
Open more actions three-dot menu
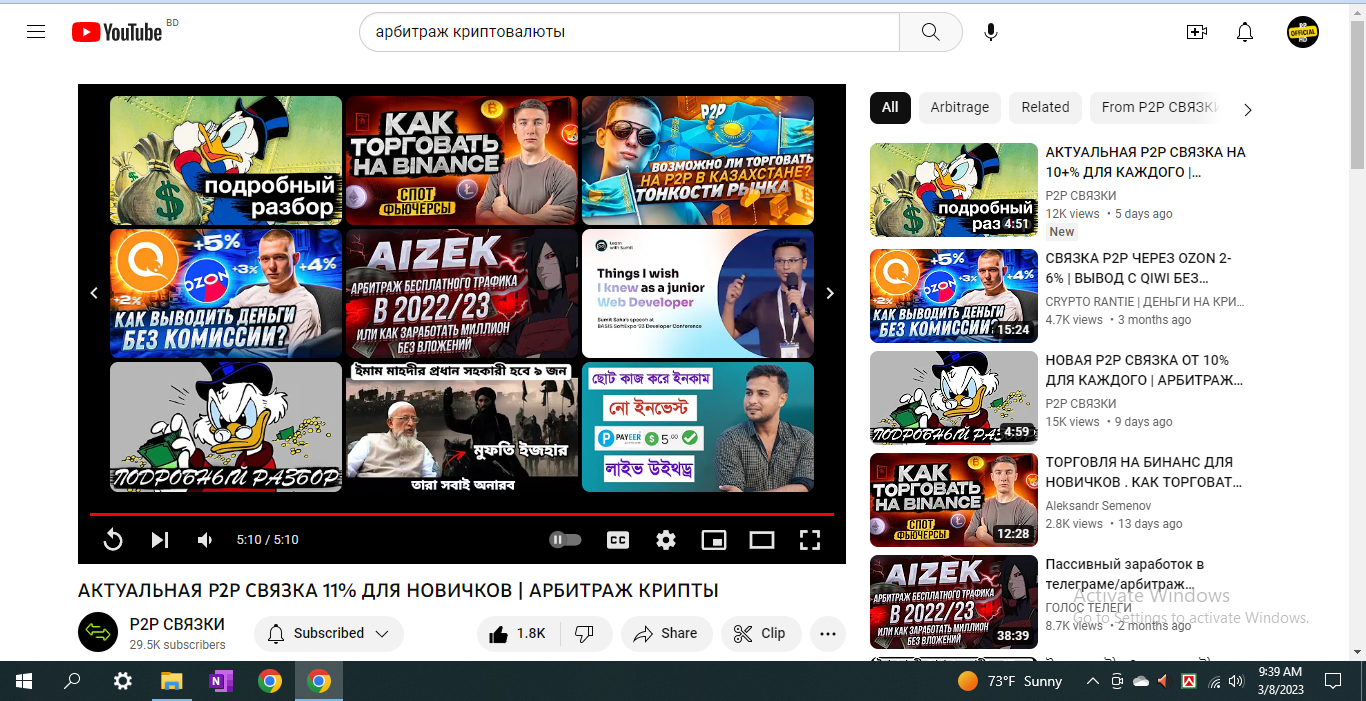coord(828,633)
